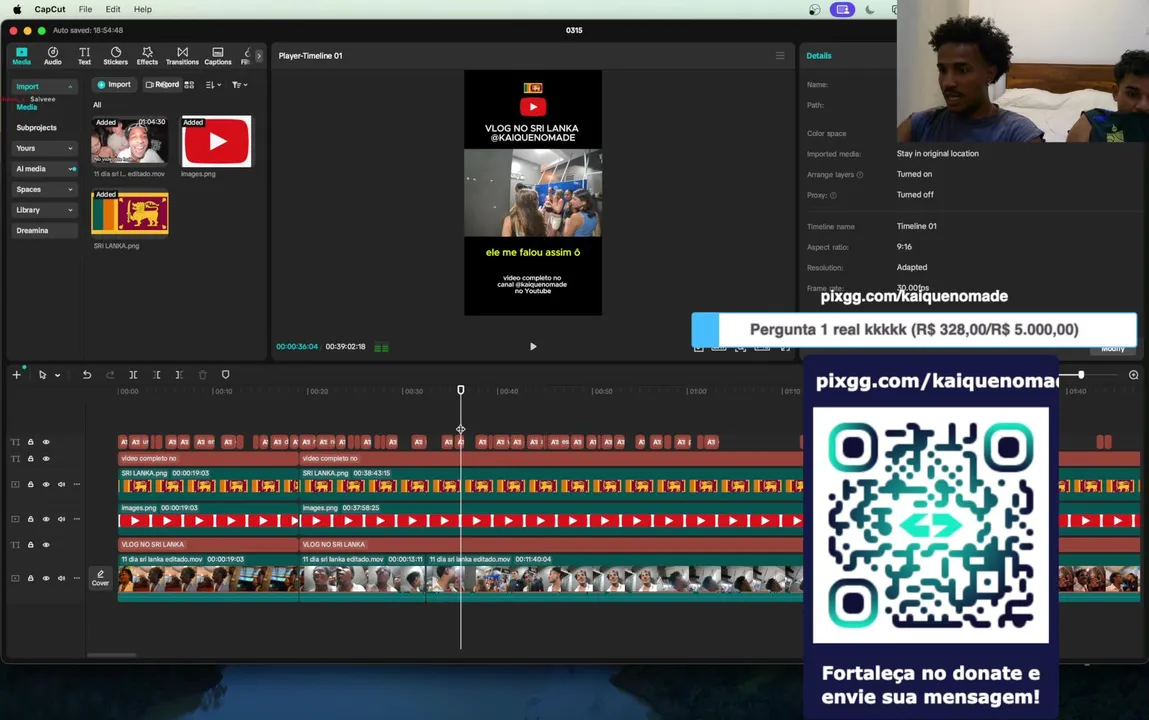Open the media sort dropdown

coord(213,85)
